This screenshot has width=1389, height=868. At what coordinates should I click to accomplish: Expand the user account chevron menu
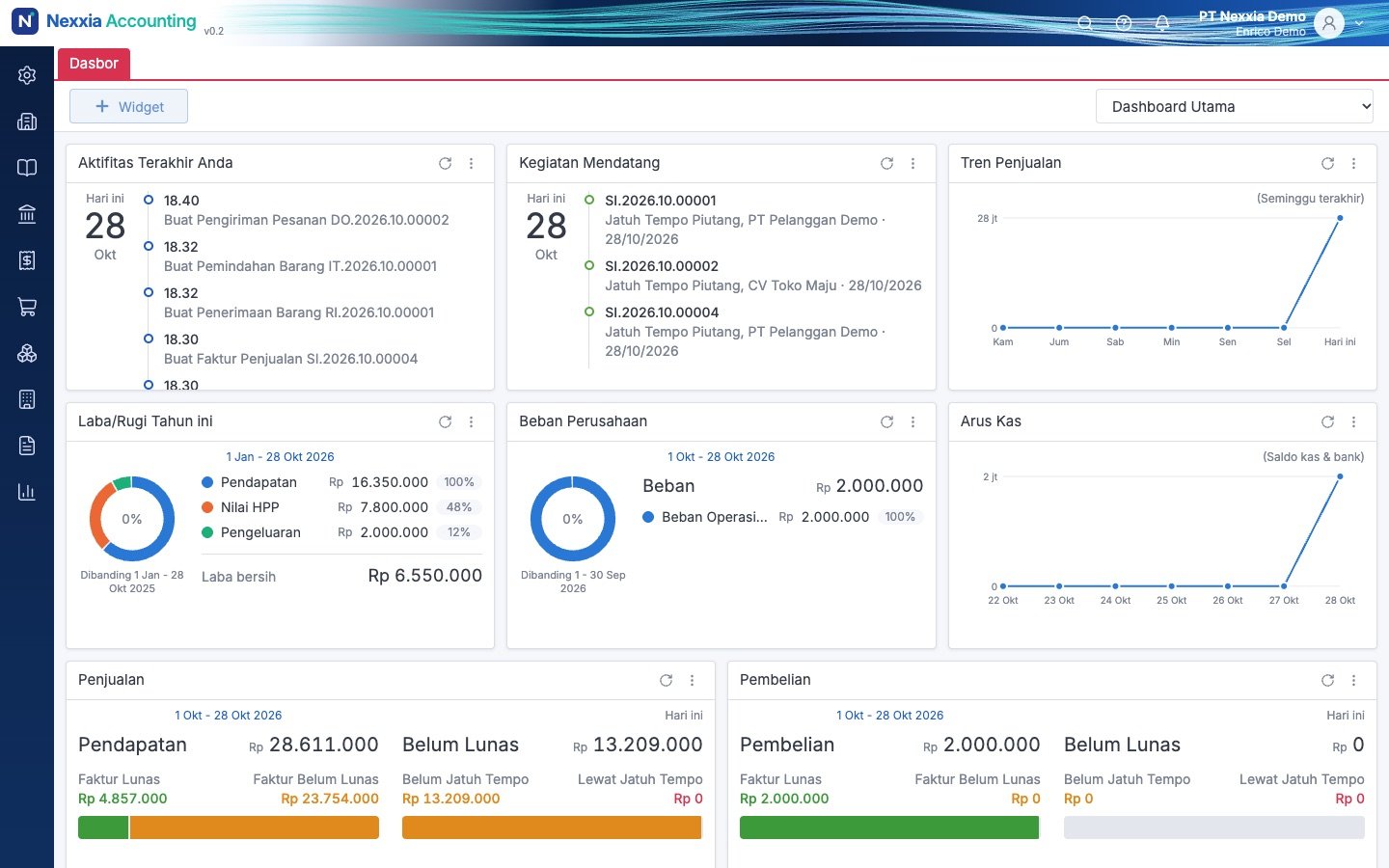tap(1359, 23)
